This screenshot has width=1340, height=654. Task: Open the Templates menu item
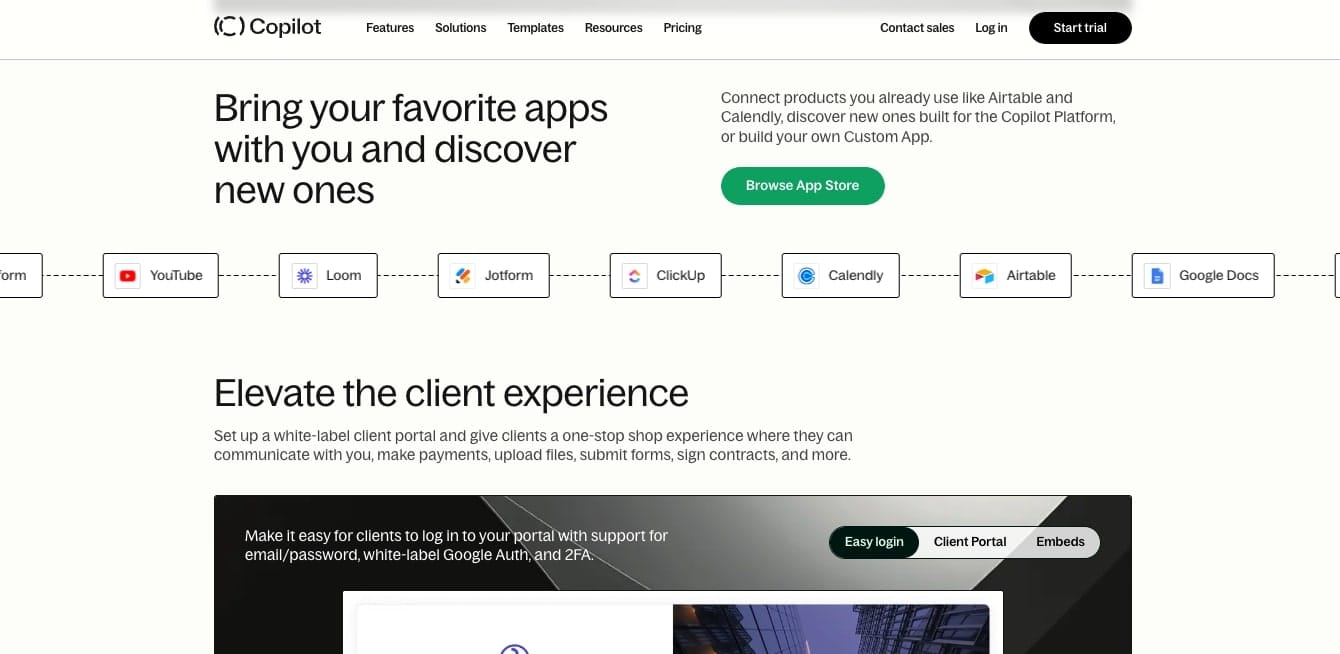535,28
